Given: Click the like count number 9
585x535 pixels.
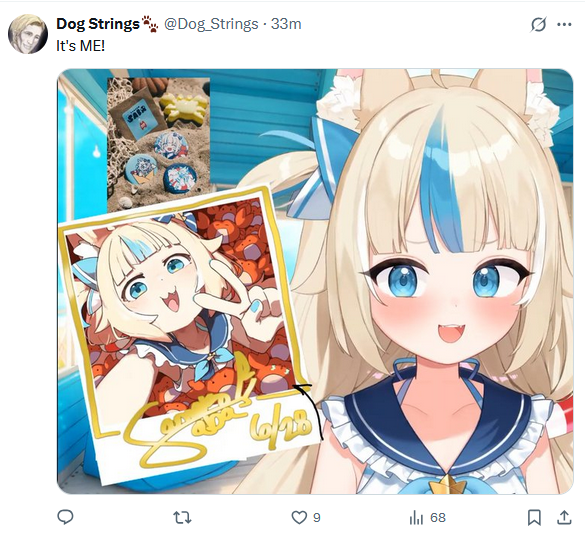Looking at the screenshot, I should 316,518.
